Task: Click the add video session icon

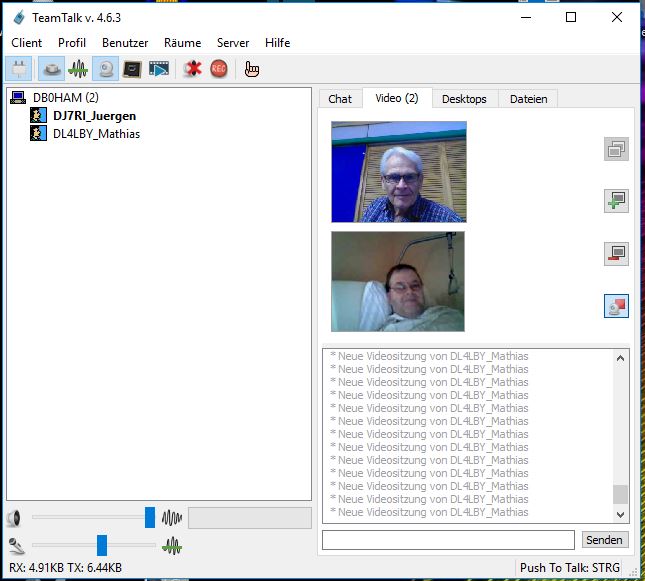Action: coord(616,201)
